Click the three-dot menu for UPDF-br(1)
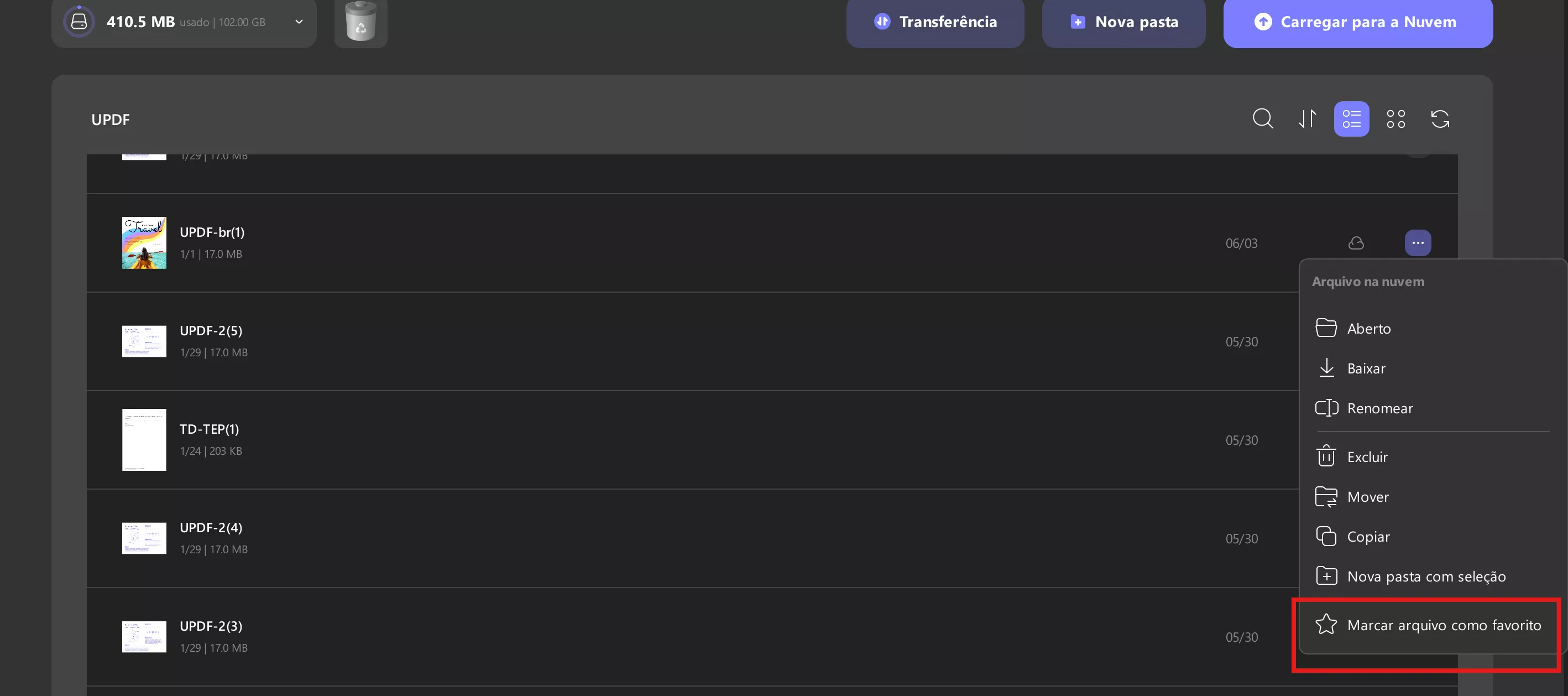 (x=1418, y=243)
